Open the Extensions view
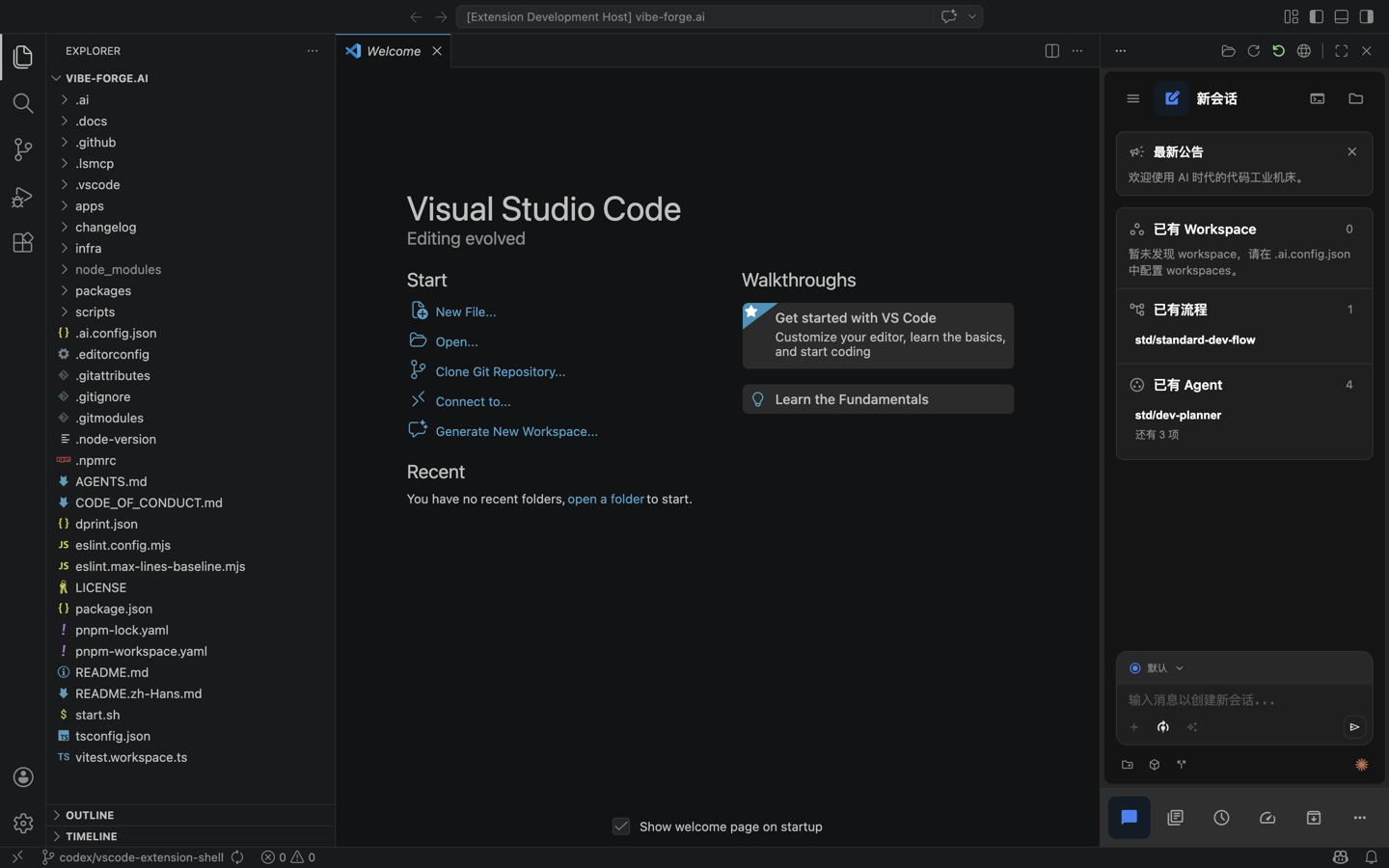 click(x=23, y=243)
